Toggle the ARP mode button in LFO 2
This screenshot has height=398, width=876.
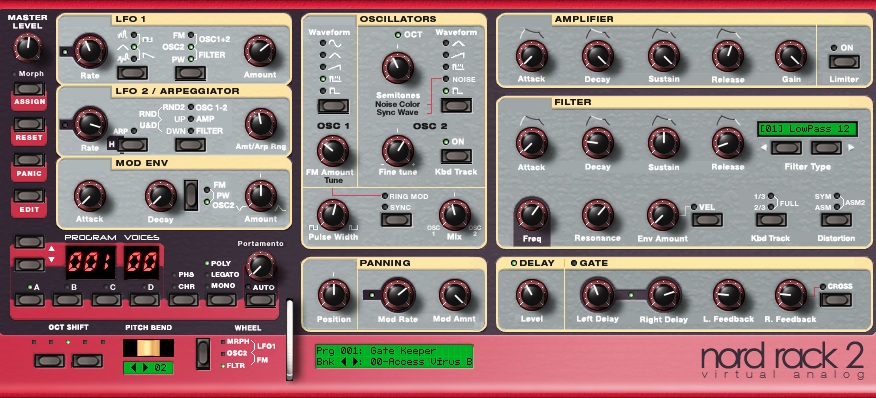[x=132, y=145]
